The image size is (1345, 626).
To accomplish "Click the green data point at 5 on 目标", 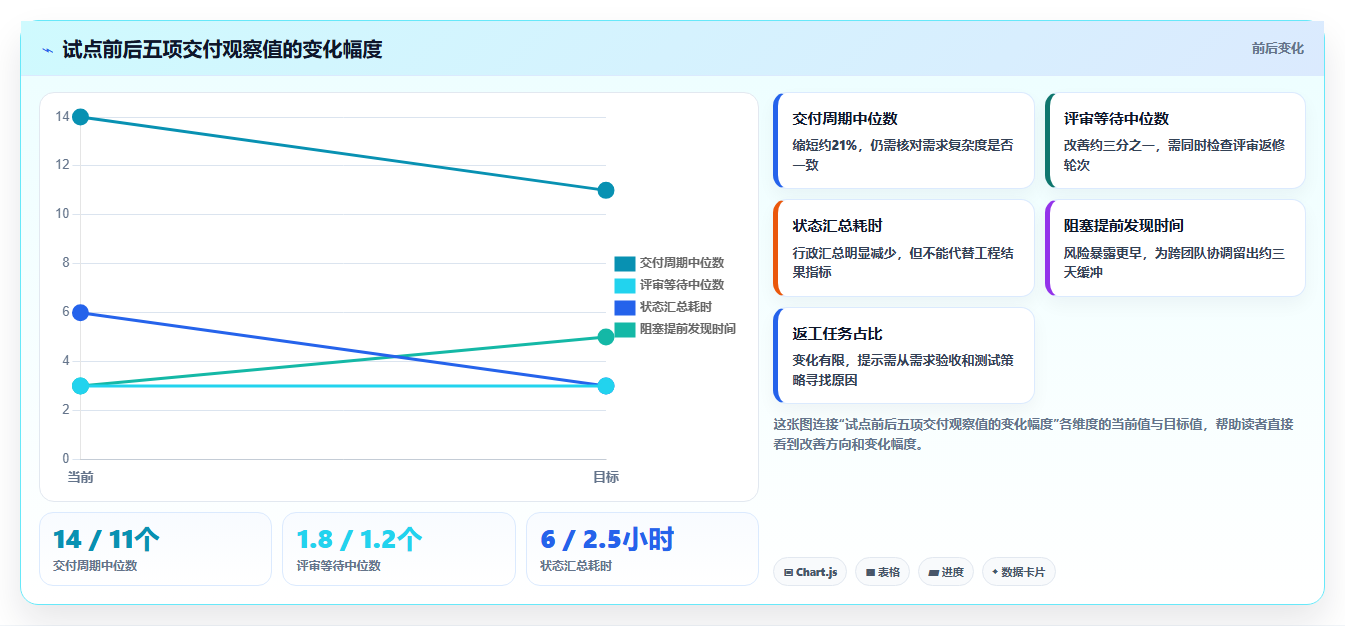I will click(x=605, y=337).
